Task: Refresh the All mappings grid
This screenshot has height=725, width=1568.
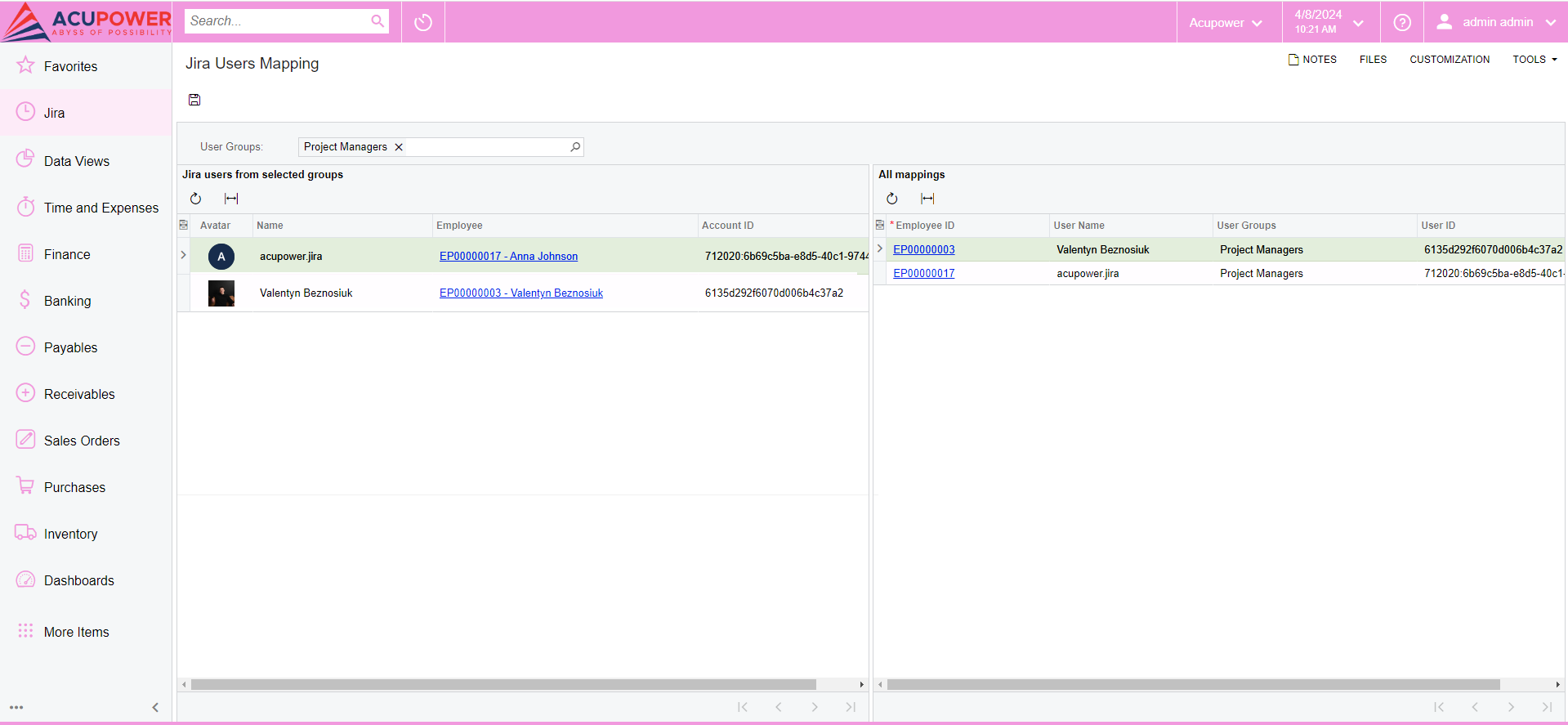Action: 892,199
